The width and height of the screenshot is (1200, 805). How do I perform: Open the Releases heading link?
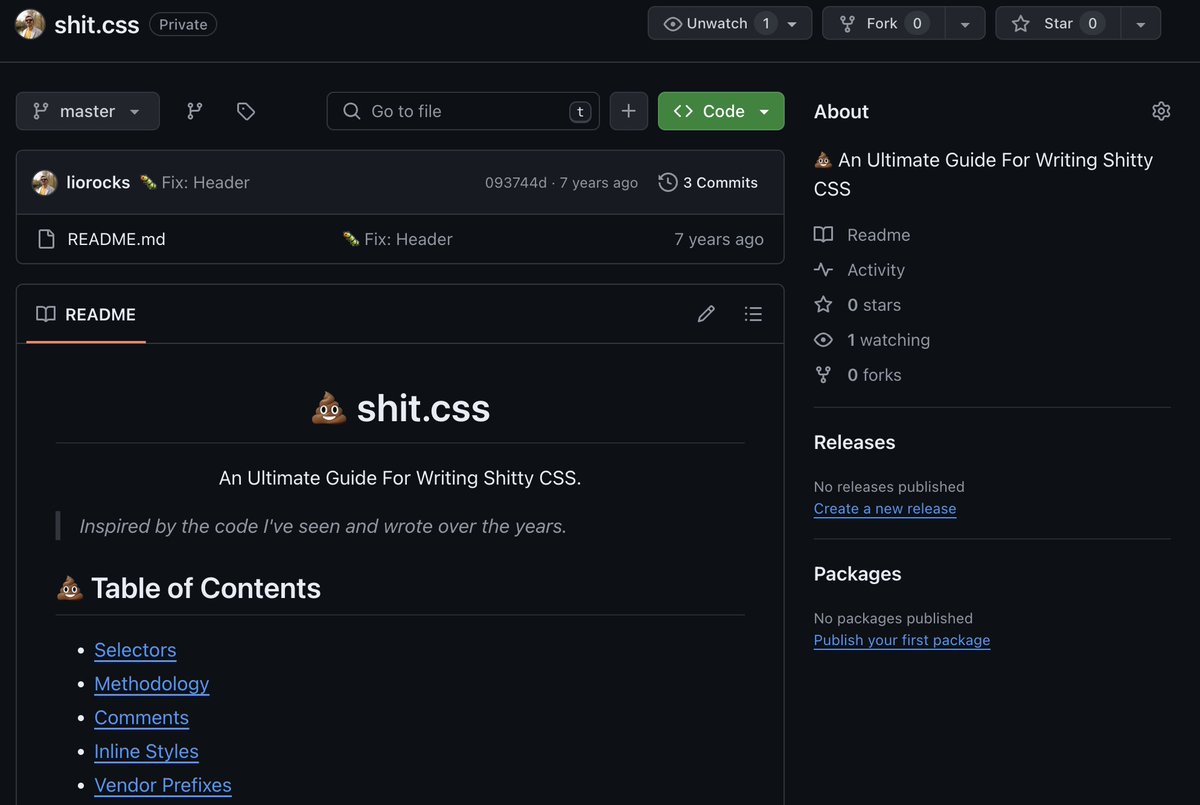854,442
